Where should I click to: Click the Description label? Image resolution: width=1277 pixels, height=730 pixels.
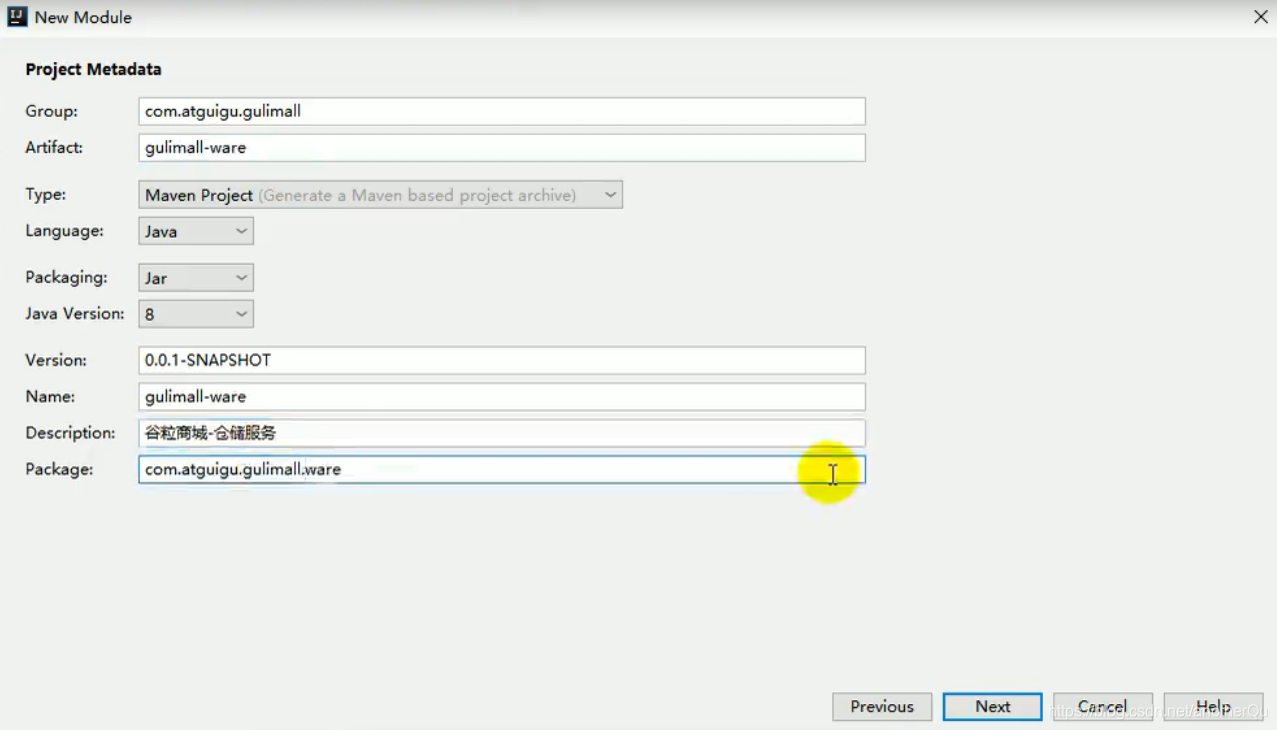pos(70,433)
